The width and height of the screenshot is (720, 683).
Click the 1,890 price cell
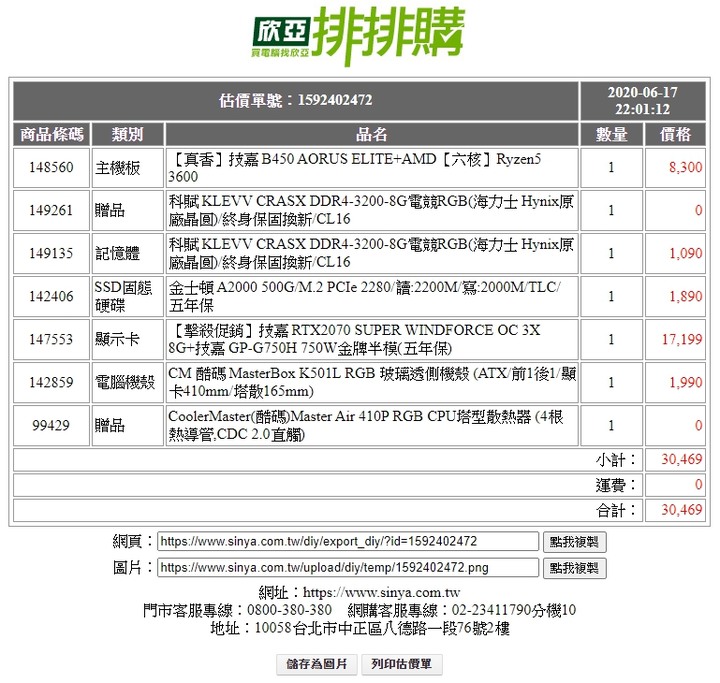(x=675, y=297)
